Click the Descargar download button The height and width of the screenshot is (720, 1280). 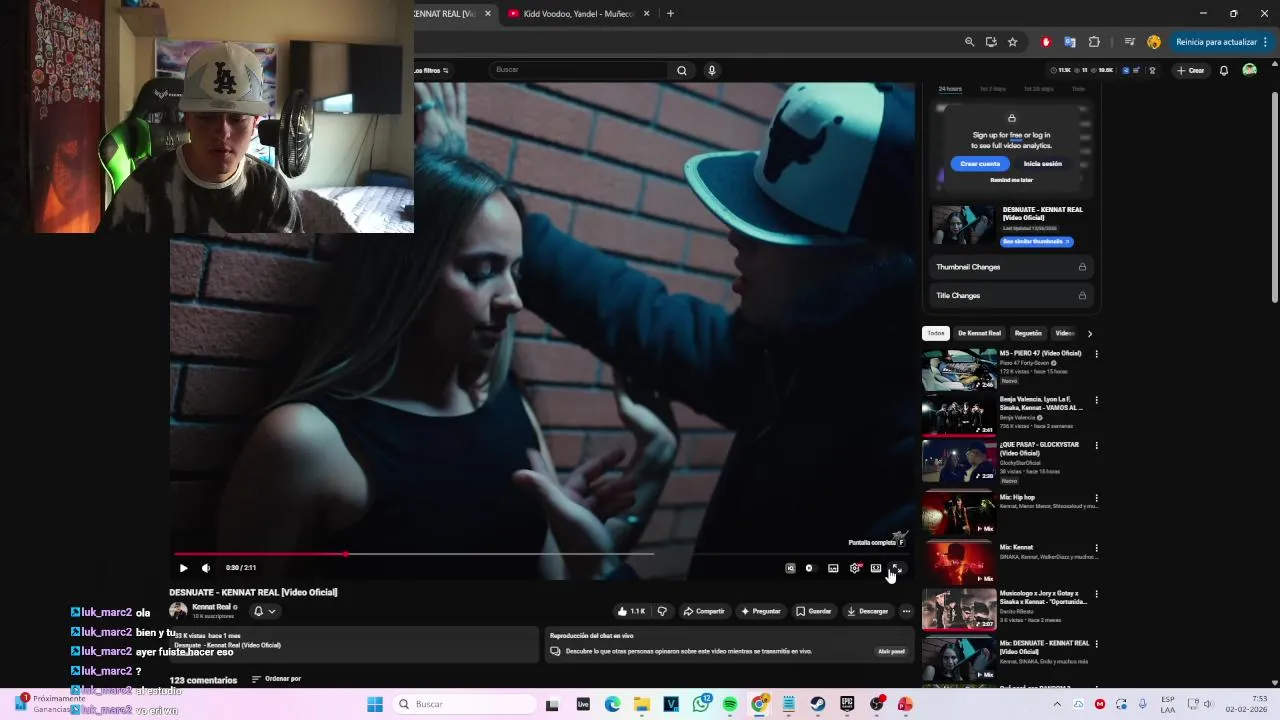867,611
